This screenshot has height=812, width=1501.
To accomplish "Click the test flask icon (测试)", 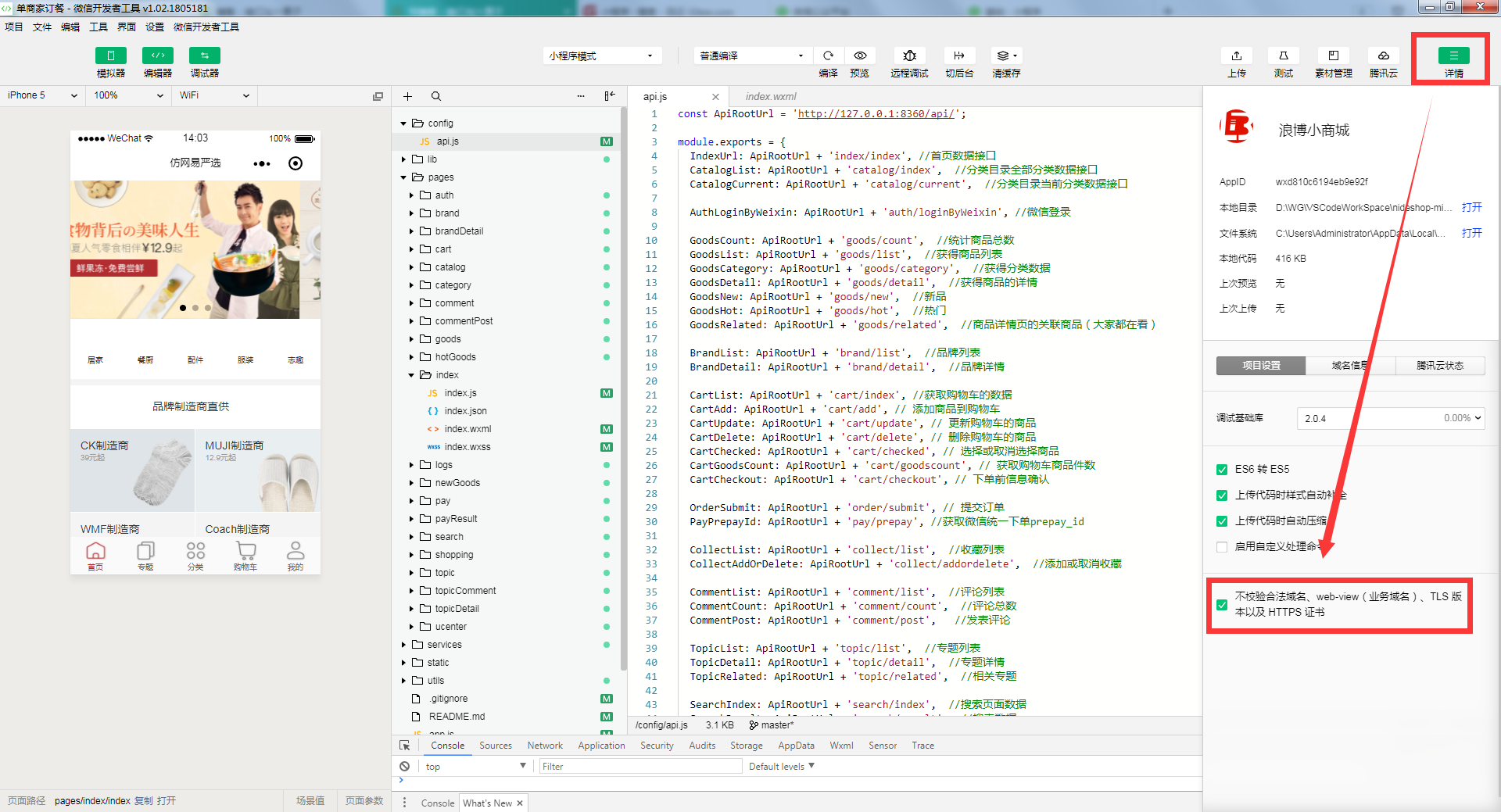I will pos(1284,55).
